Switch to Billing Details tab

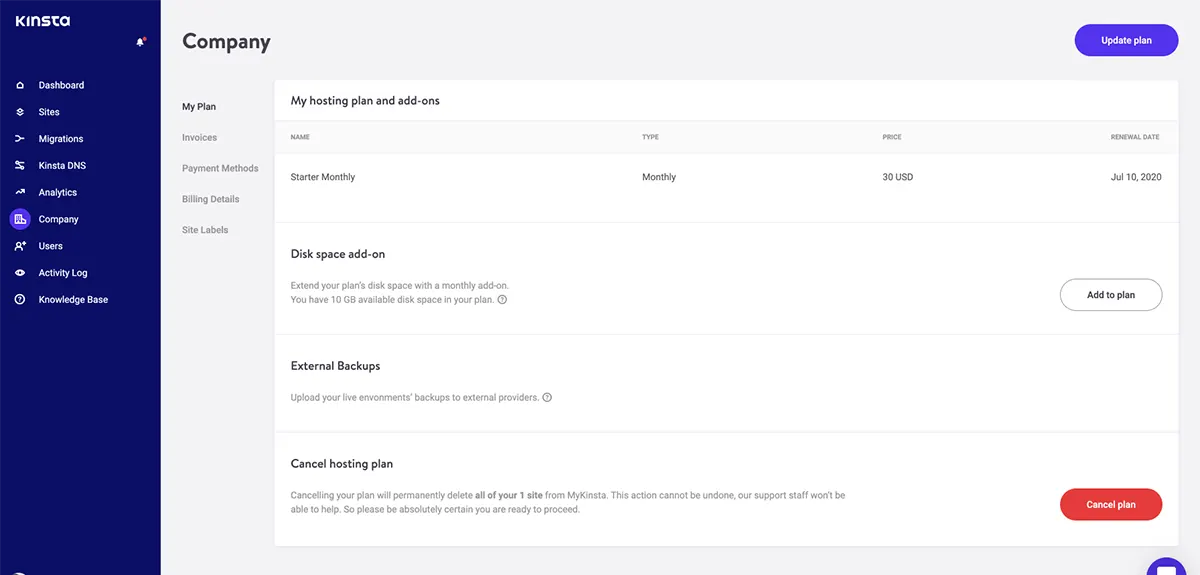point(211,199)
